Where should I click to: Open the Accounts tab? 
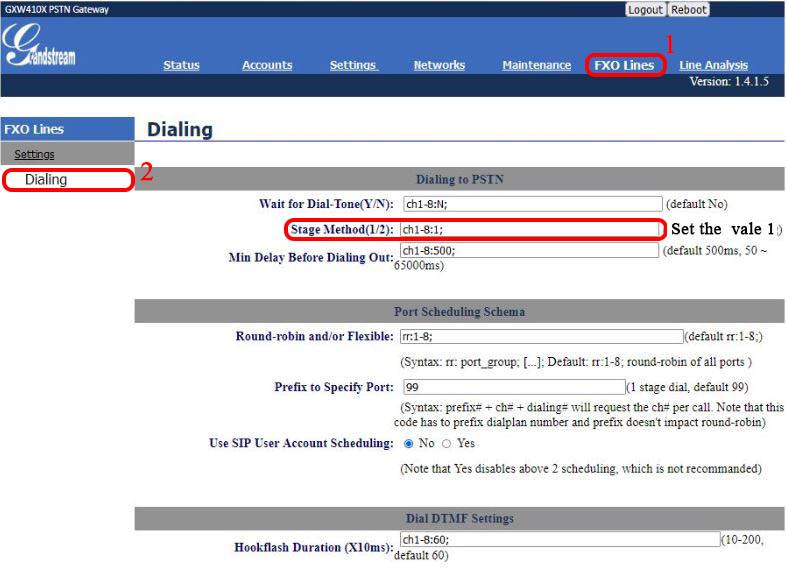267,66
